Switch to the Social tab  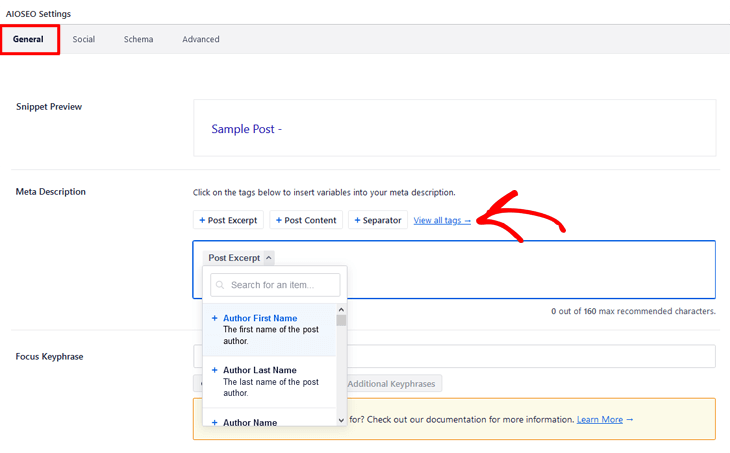coord(84,39)
